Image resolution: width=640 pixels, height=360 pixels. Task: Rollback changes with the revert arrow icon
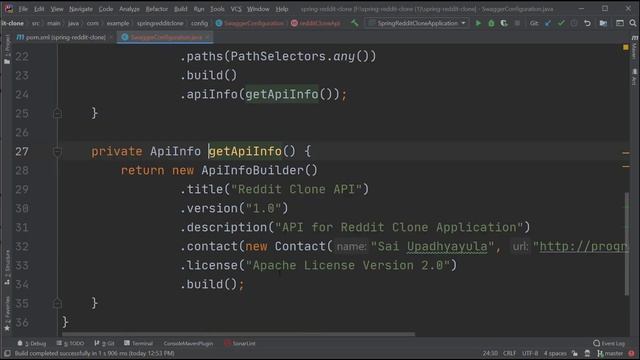pyautogui.click(x=587, y=23)
